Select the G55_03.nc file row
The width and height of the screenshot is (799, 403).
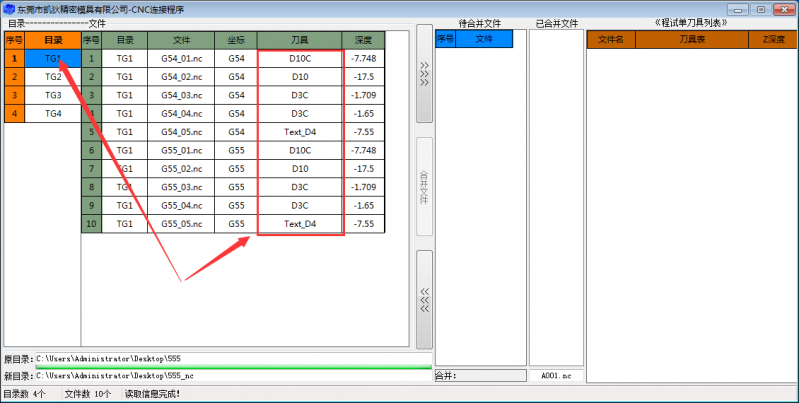[181, 187]
